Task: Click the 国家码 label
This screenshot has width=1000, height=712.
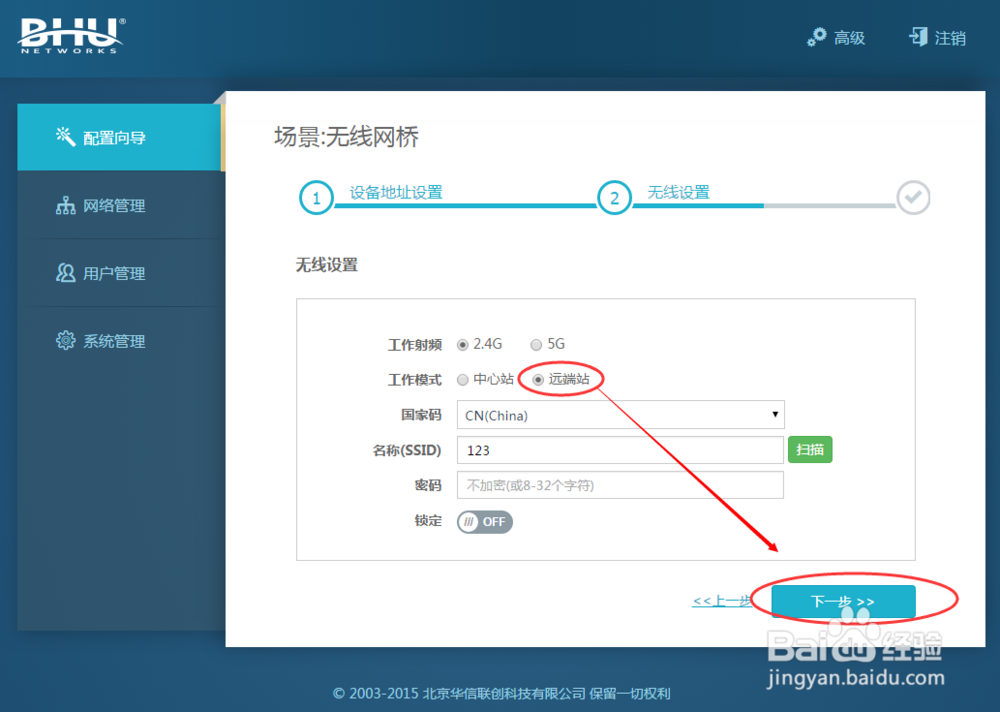Action: 422,415
